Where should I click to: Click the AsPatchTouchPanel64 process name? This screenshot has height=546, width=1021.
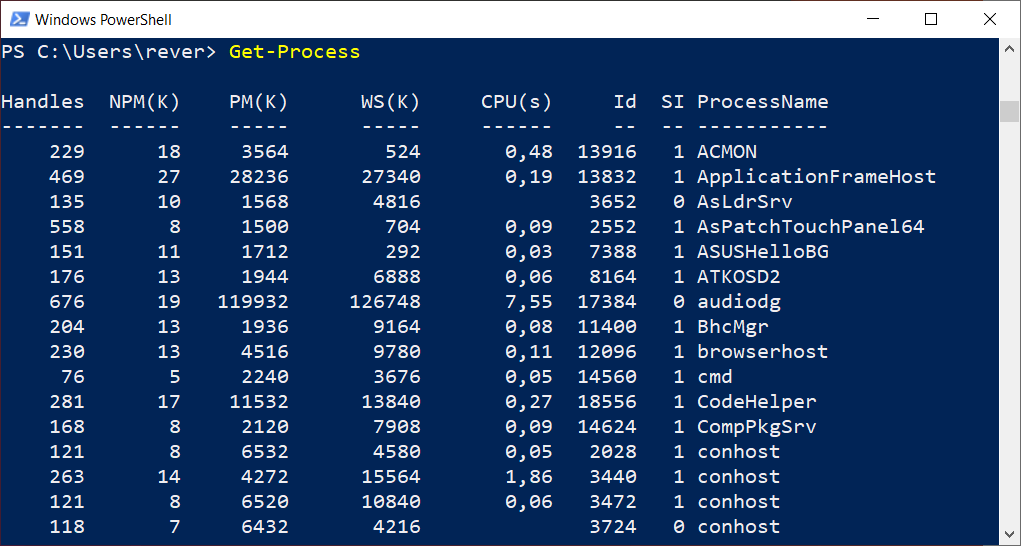(x=811, y=227)
